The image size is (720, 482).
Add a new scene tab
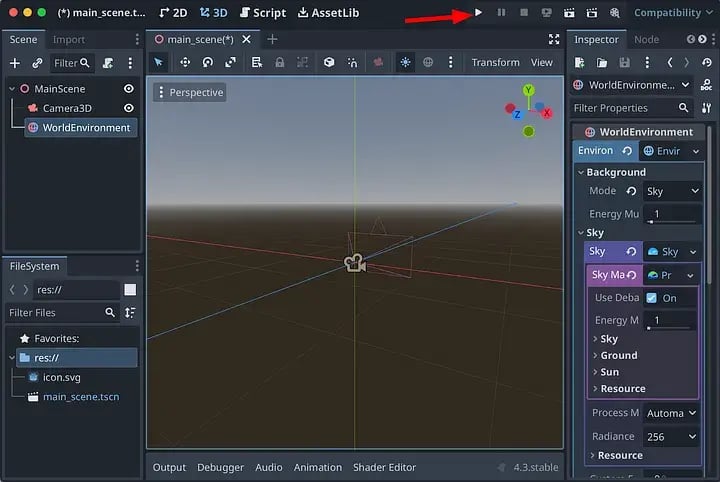pyautogui.click(x=272, y=39)
